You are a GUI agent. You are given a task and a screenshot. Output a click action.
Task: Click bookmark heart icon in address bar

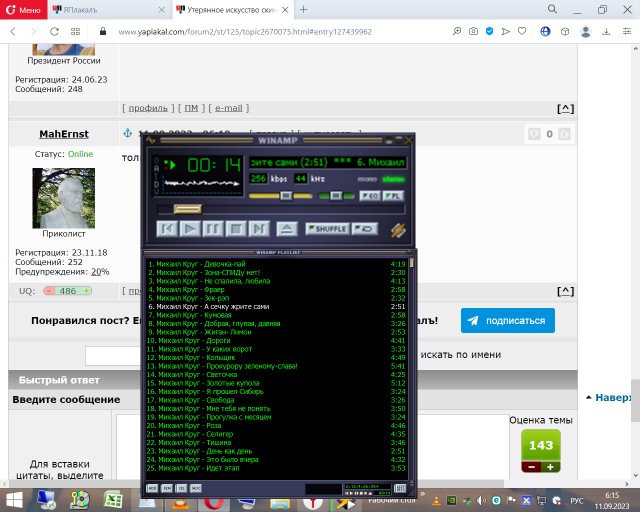click(522, 31)
